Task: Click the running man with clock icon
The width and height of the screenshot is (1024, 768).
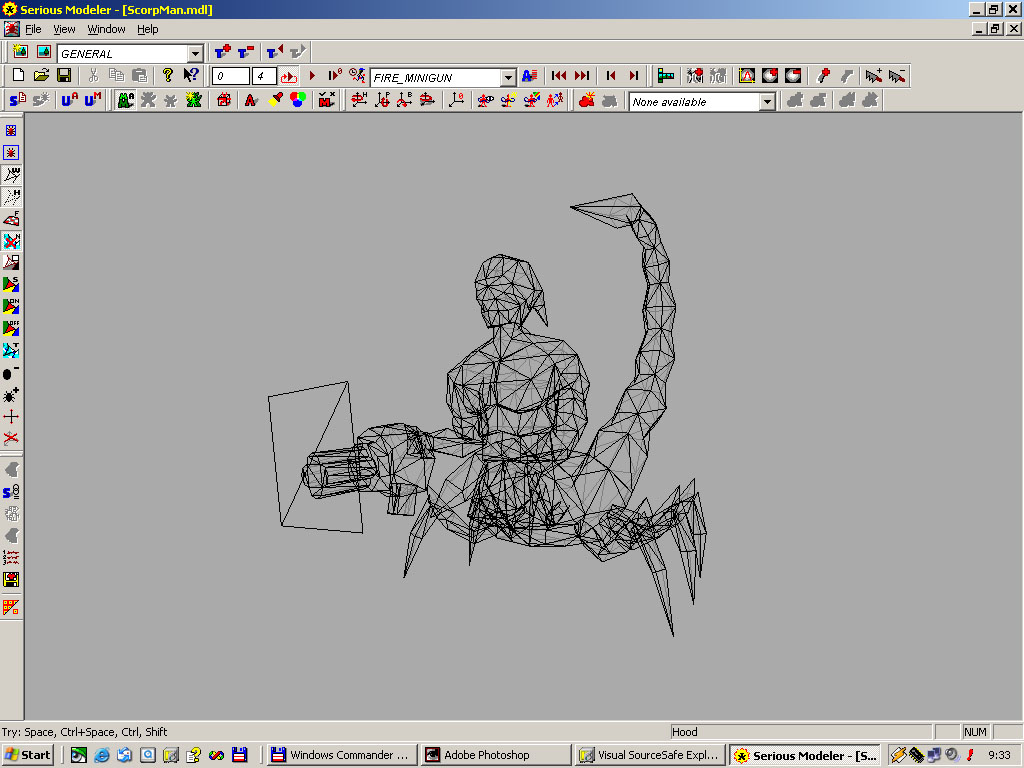Action: tap(357, 76)
